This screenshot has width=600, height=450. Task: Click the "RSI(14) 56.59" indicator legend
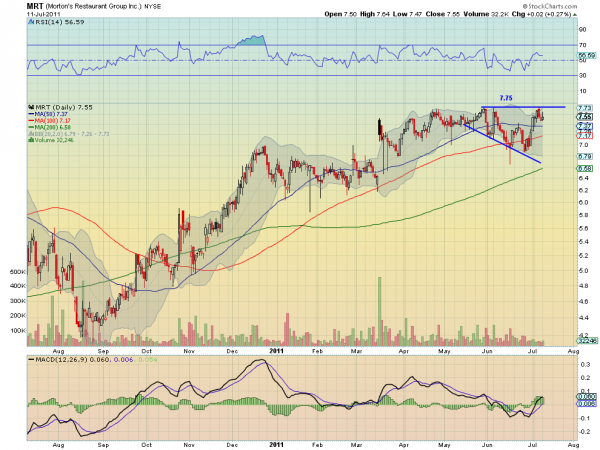point(60,22)
